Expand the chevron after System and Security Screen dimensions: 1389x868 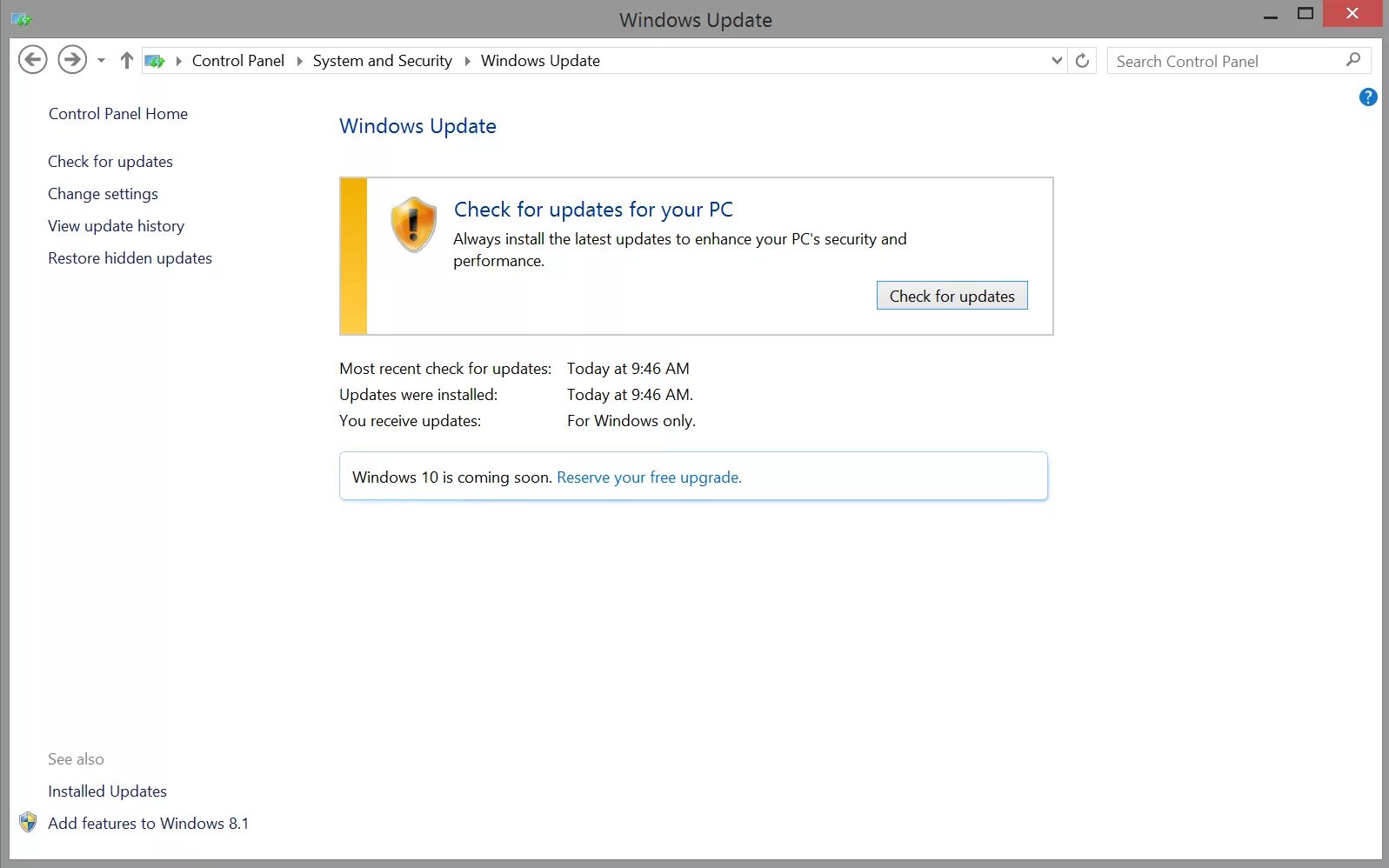[x=467, y=61]
